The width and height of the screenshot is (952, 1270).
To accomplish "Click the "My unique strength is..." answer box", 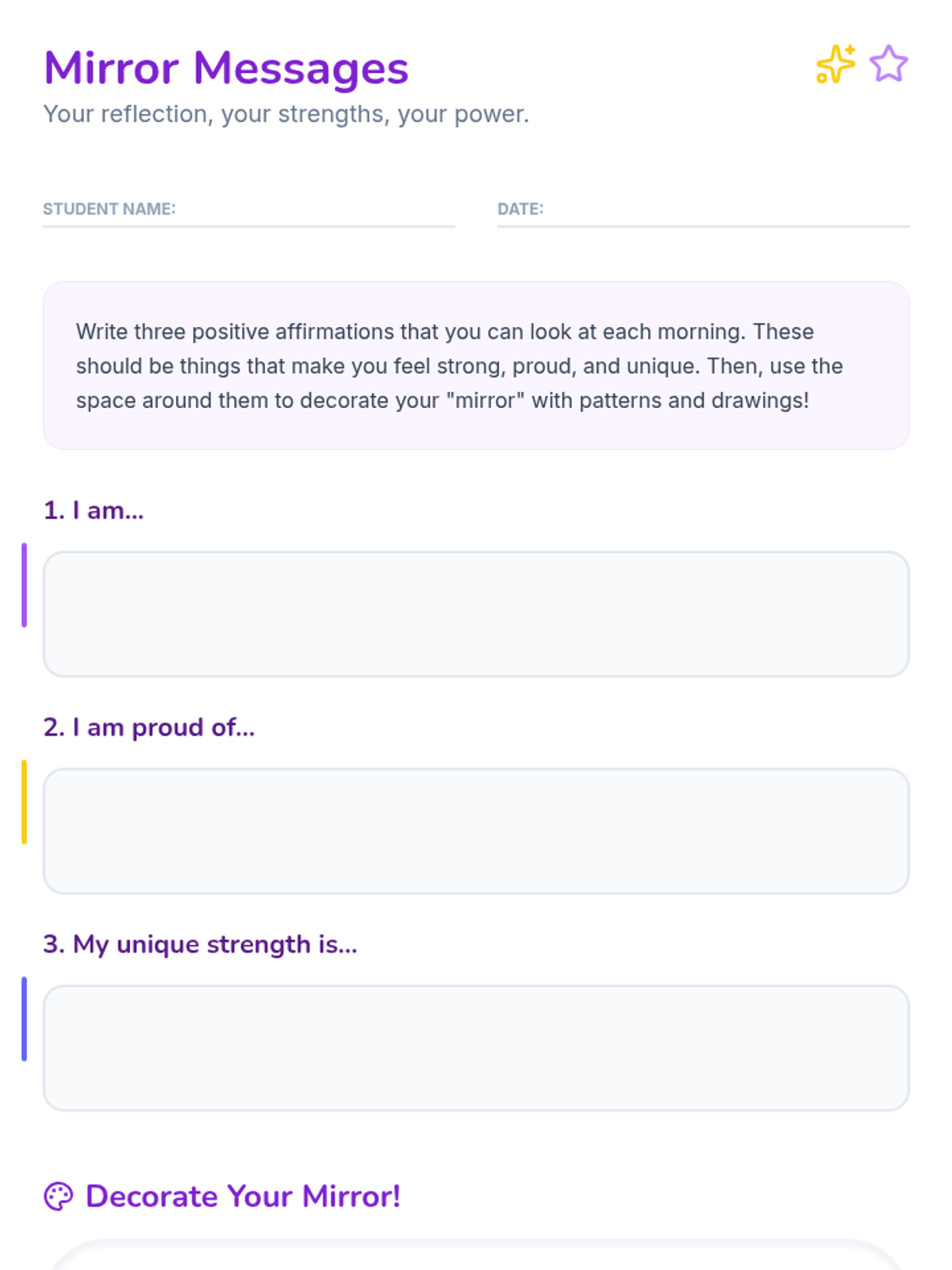I will click(476, 1048).
